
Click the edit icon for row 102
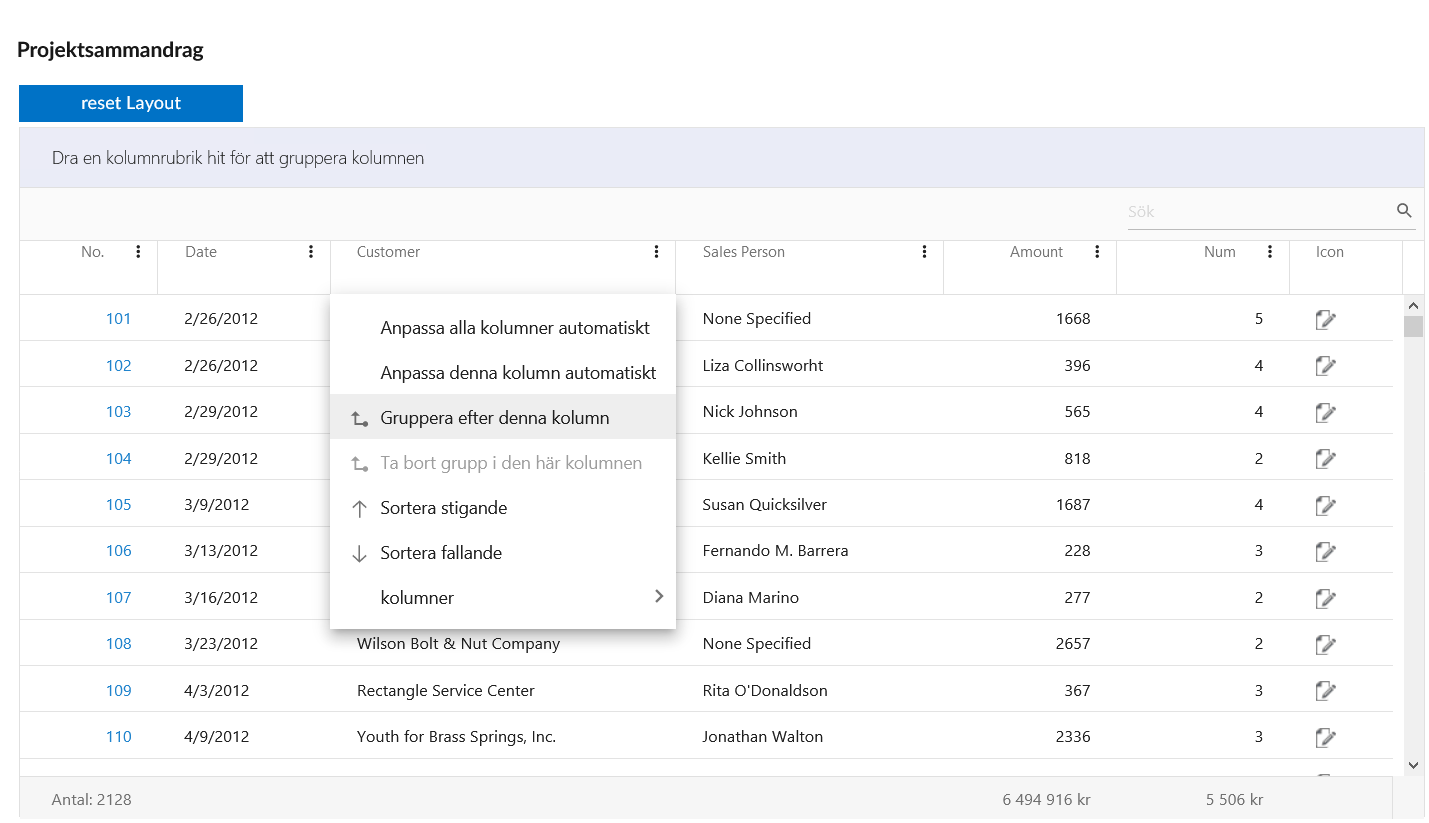click(x=1325, y=366)
